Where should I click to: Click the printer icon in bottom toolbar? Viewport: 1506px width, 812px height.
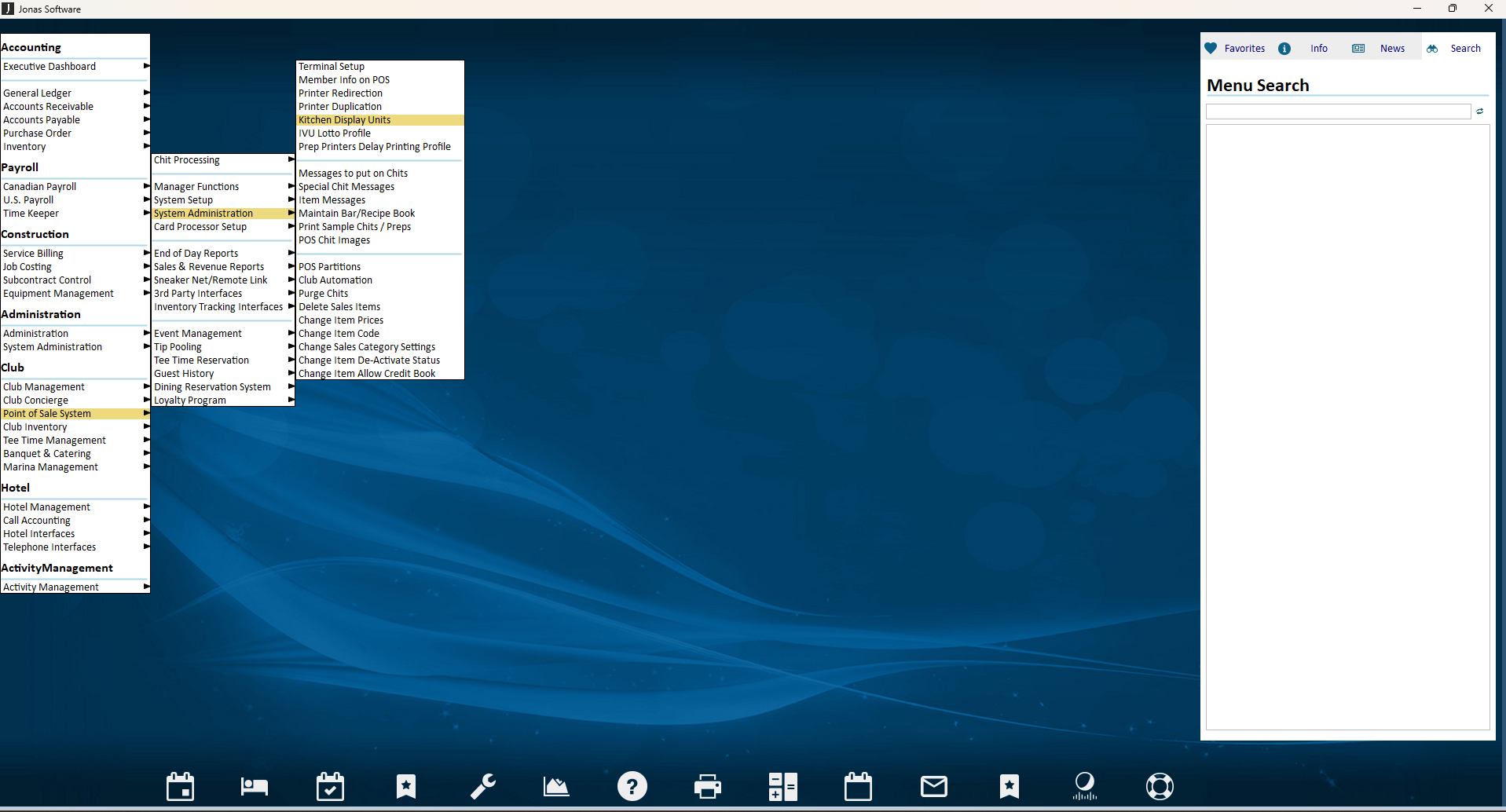pos(708,786)
